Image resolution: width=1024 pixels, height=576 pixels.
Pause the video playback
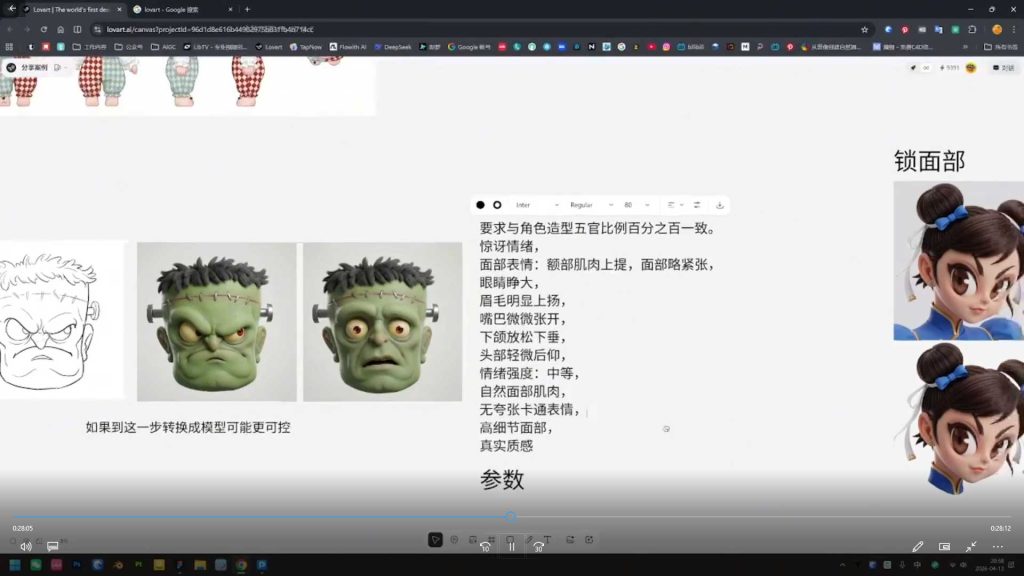511,547
